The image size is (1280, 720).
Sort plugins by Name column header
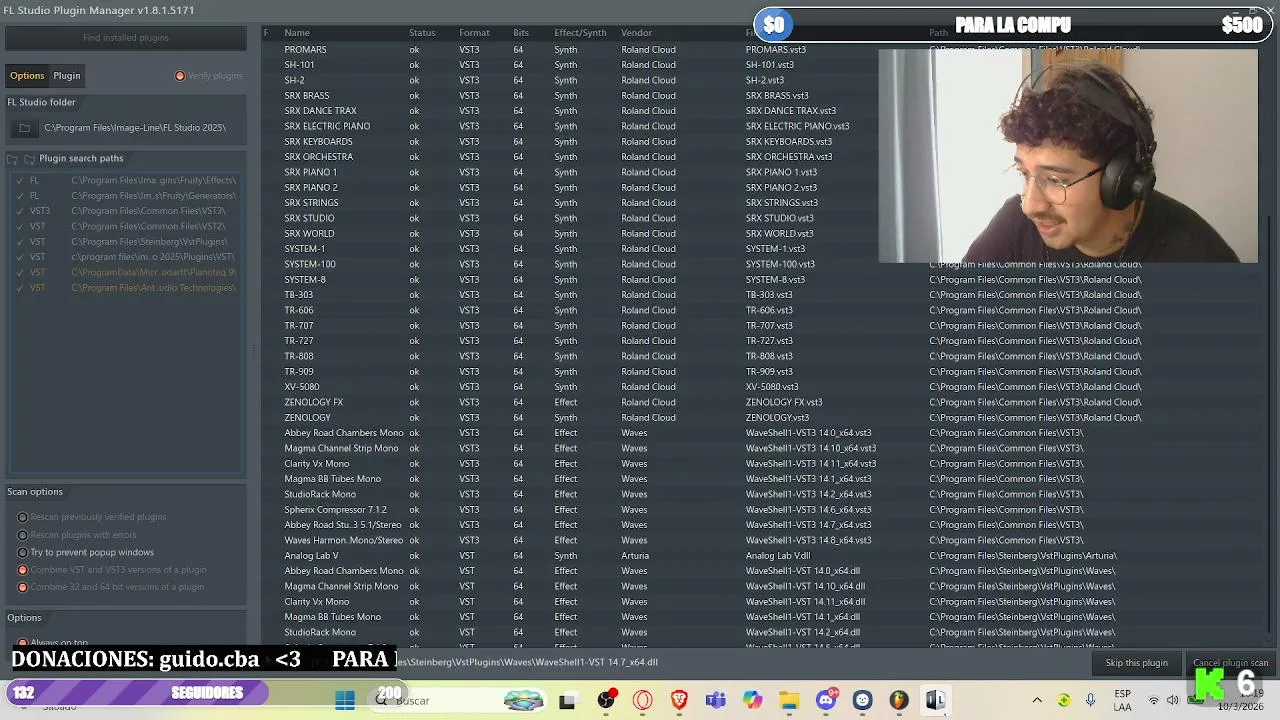coord(297,33)
